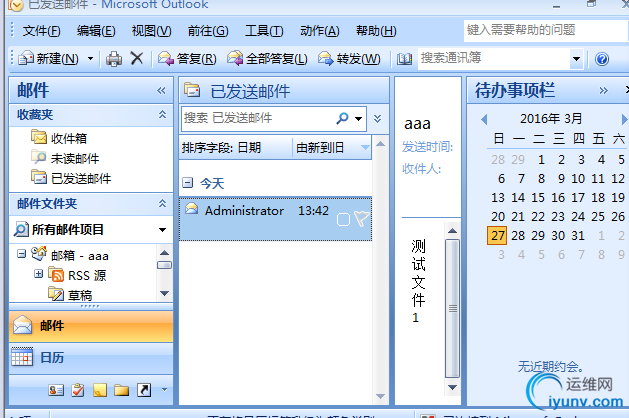Open Shortcuts icon in navigation bar
This screenshot has width=629, height=418.
(144, 390)
